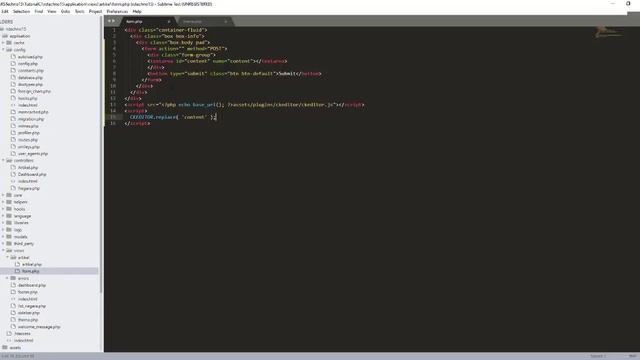Viewport: 640px width, 360px height.
Task: Click Line and Column indicator in status bar
Action: [x=18, y=356]
